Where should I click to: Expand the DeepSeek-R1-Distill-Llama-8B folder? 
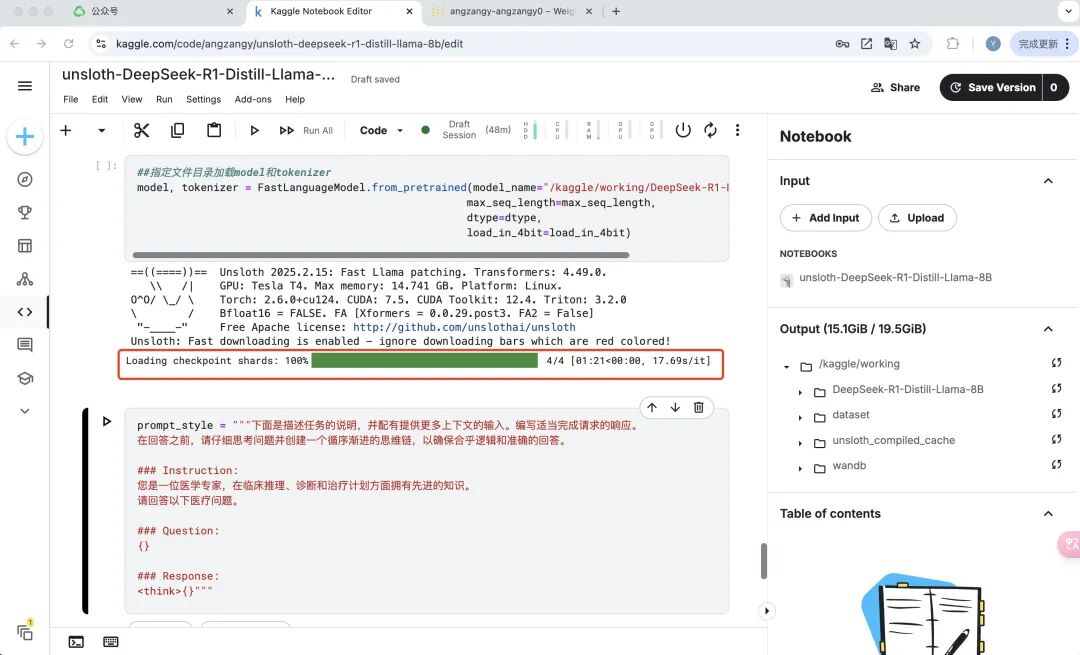click(800, 392)
